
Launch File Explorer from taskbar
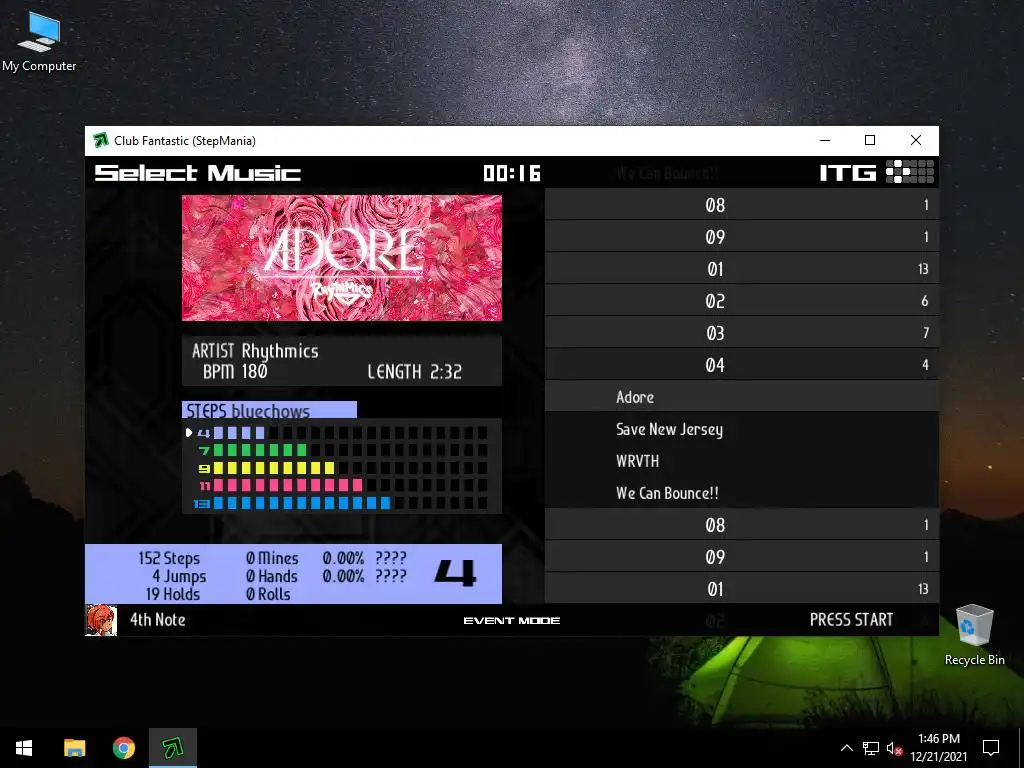tap(74, 748)
